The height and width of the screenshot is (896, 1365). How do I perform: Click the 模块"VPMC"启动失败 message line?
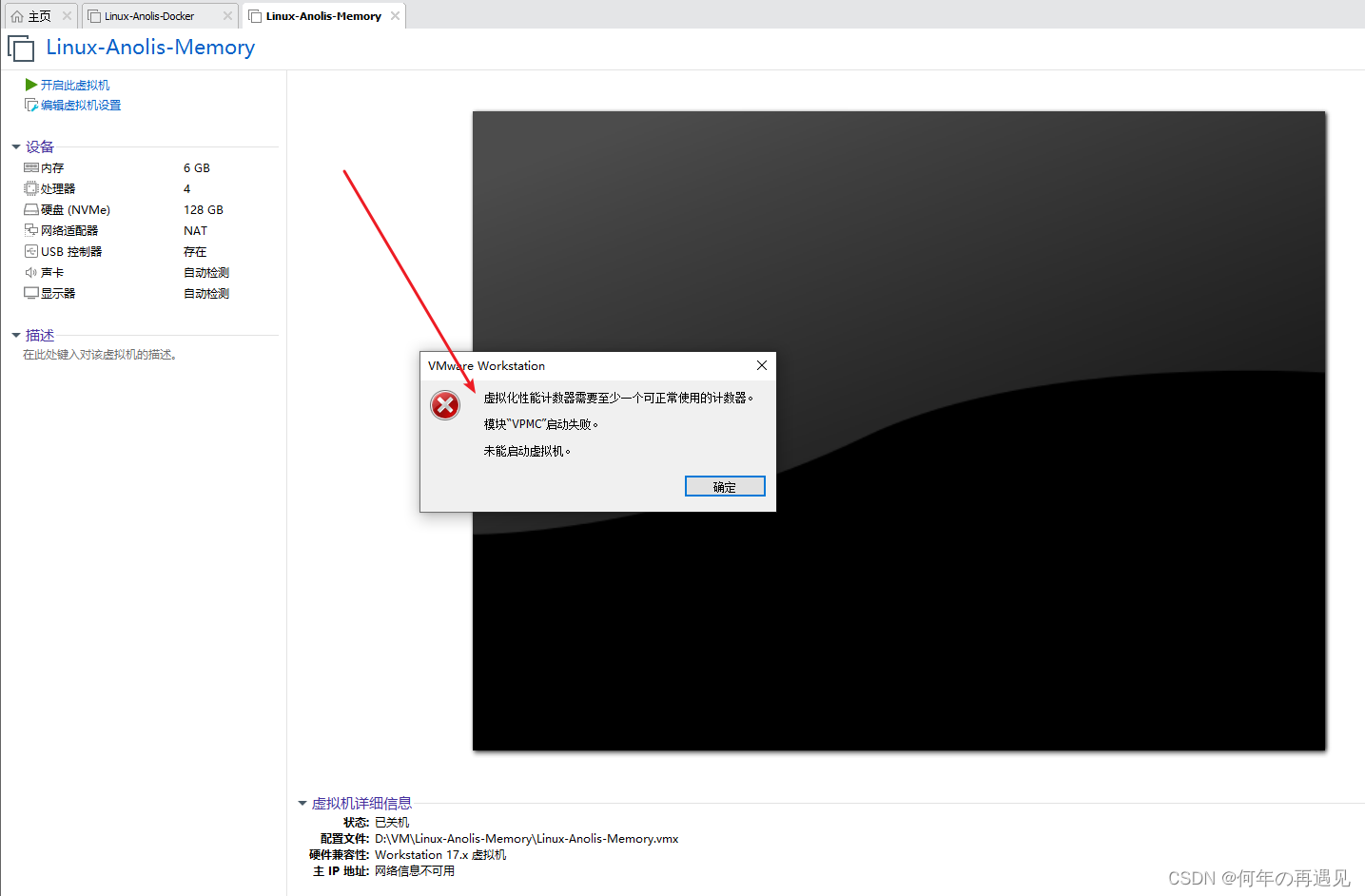click(x=541, y=424)
